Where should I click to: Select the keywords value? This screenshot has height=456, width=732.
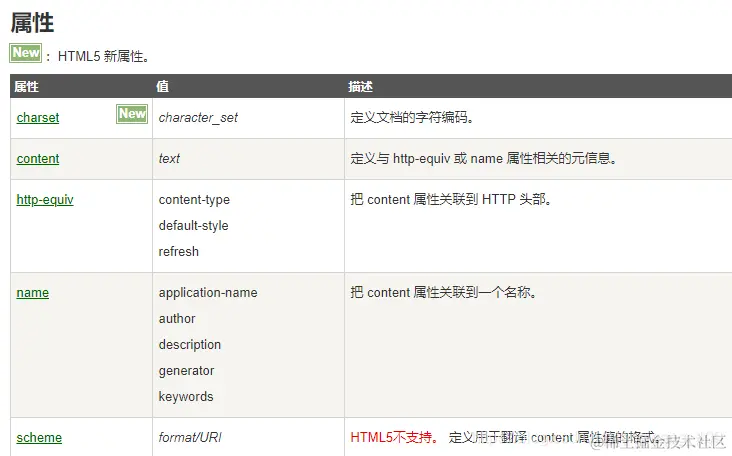coord(186,397)
